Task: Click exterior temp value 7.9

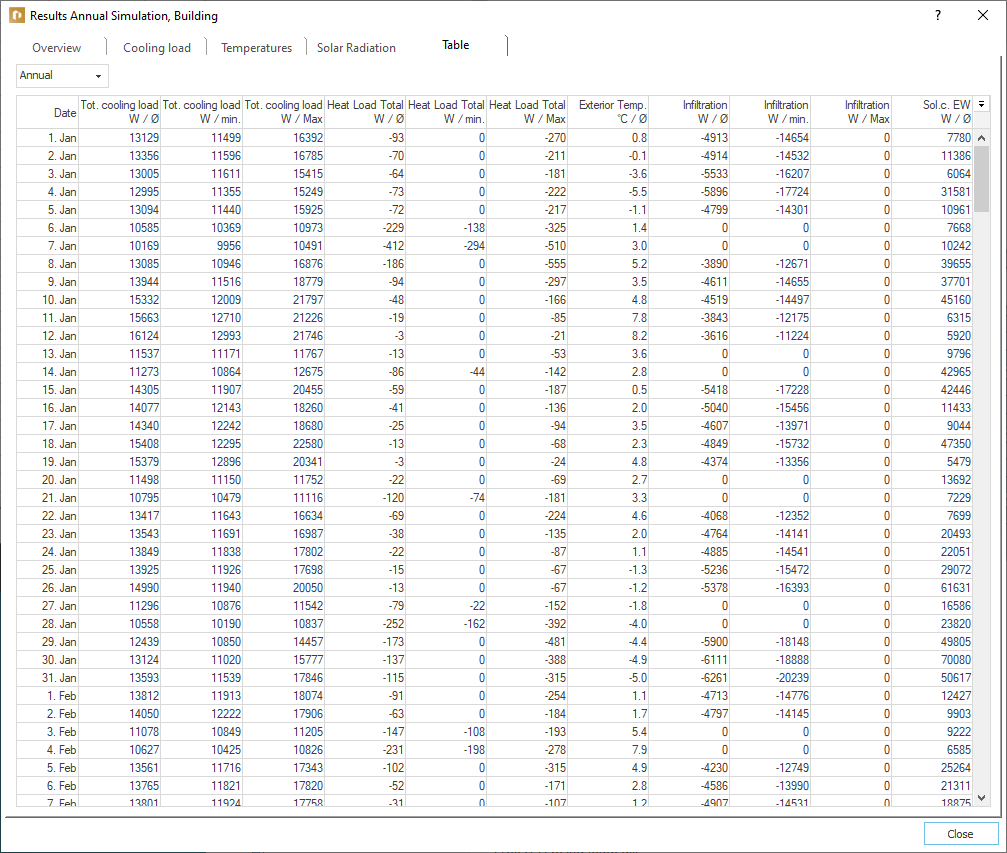Action: [x=608, y=750]
